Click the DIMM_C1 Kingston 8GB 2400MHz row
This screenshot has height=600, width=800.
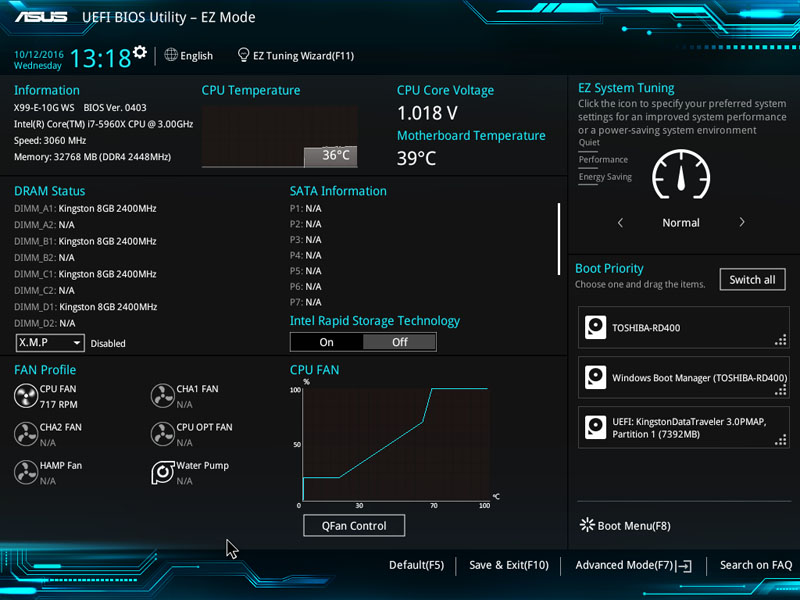coord(85,274)
